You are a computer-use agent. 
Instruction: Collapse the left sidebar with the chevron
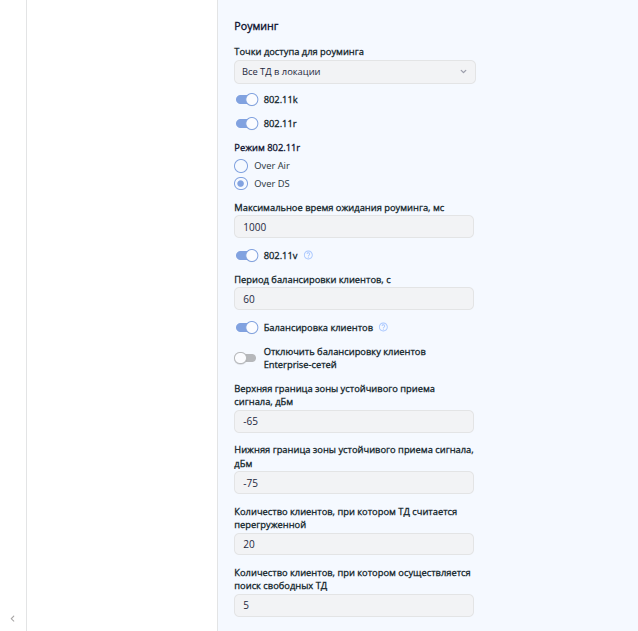pyautogui.click(x=12, y=619)
